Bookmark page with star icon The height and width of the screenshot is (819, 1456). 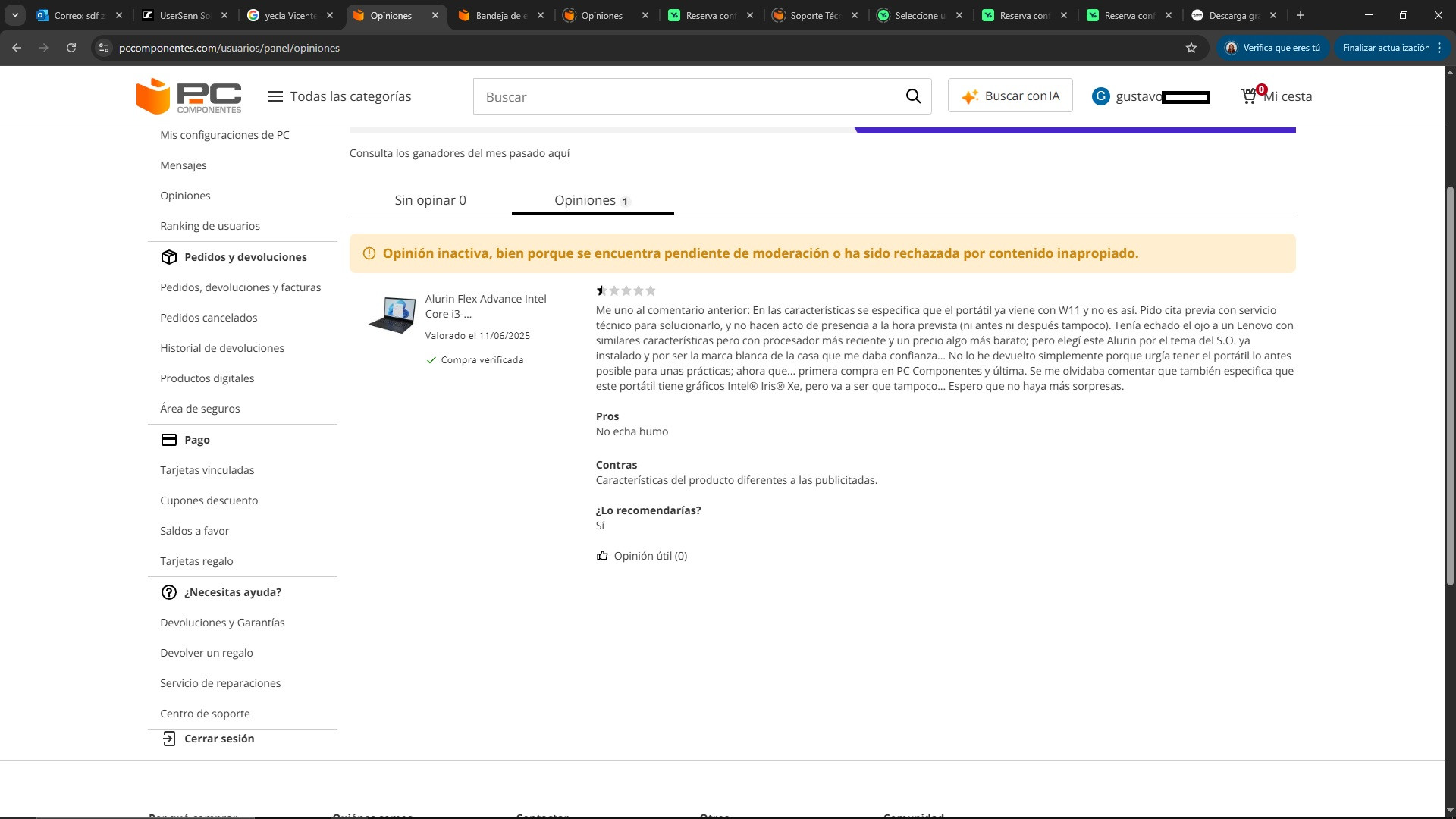click(x=1191, y=48)
